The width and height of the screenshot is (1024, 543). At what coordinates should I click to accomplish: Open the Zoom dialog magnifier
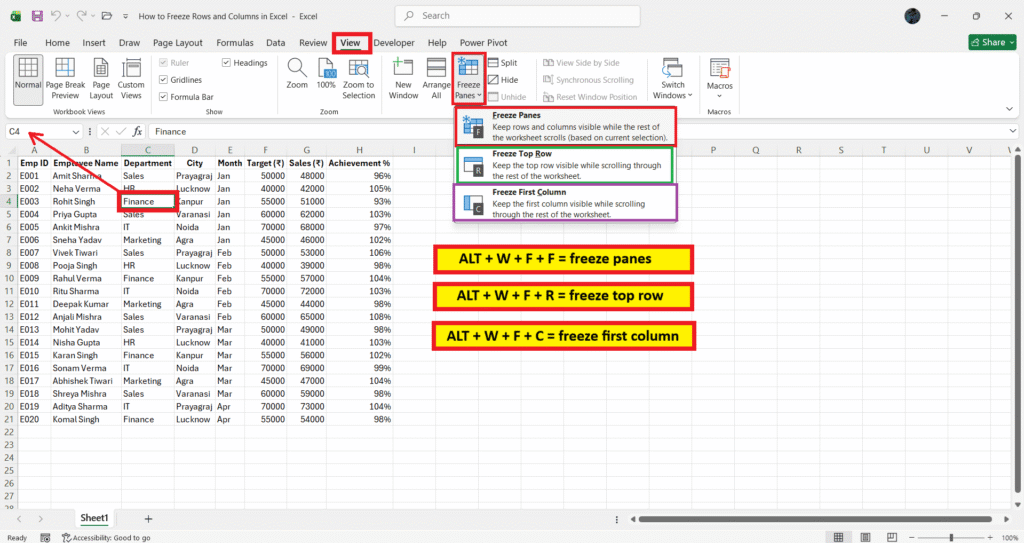coord(297,73)
